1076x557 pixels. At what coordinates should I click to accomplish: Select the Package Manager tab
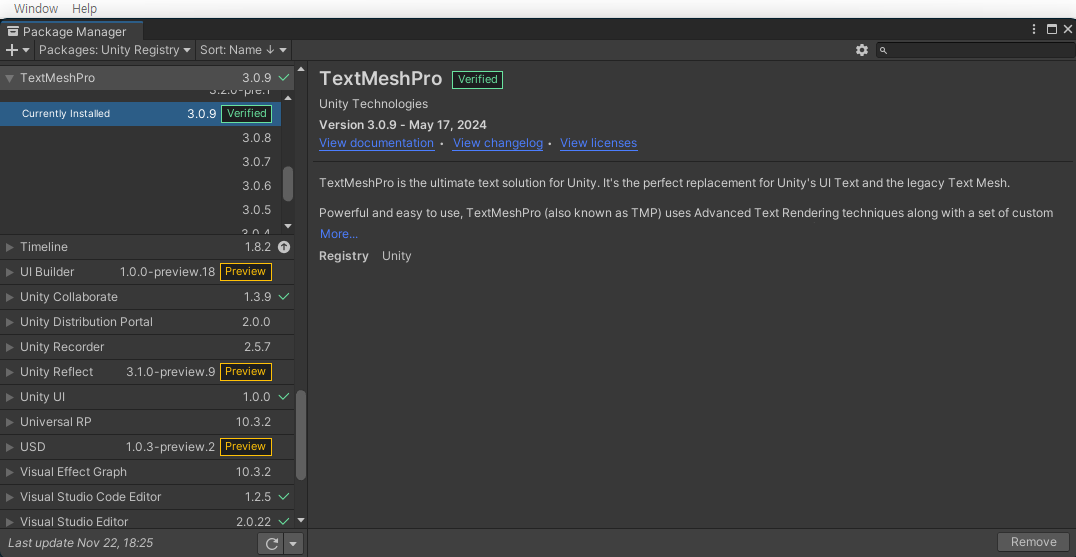pos(71,31)
